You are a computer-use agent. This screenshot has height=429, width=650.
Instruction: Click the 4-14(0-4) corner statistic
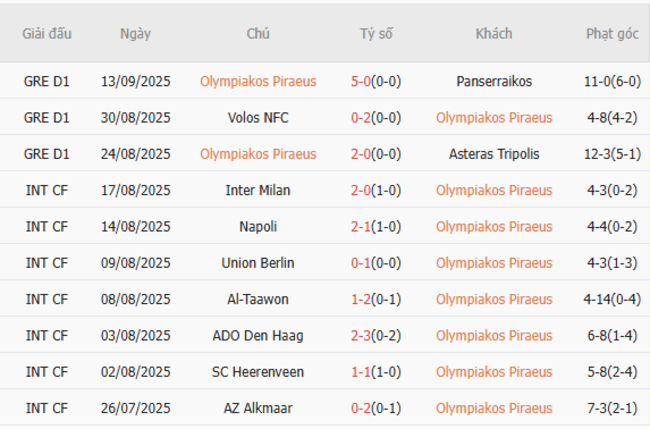612,299
